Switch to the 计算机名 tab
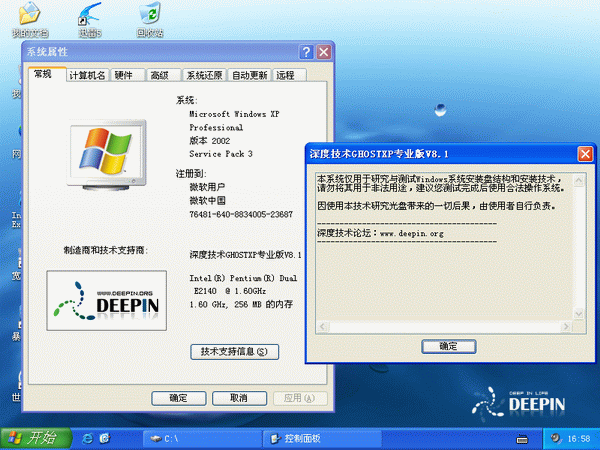 (88, 75)
